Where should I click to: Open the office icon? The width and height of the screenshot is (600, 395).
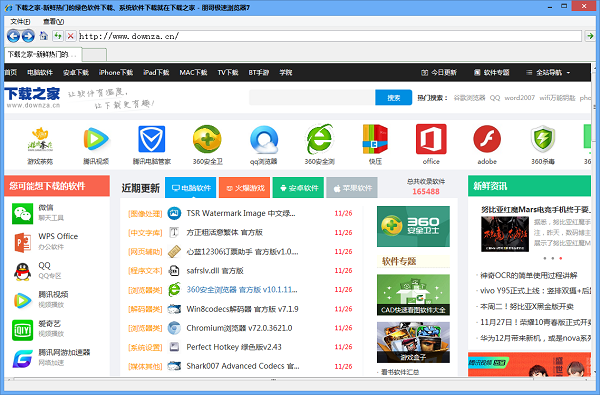tap(431, 139)
